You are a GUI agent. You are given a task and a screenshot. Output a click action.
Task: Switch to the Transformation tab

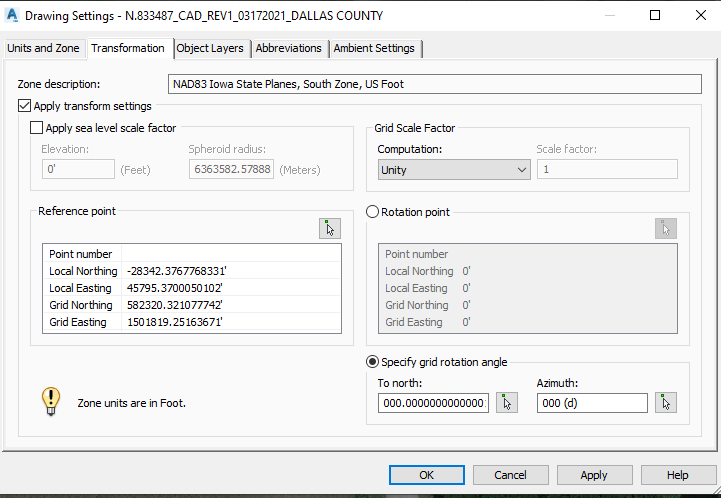[x=128, y=48]
